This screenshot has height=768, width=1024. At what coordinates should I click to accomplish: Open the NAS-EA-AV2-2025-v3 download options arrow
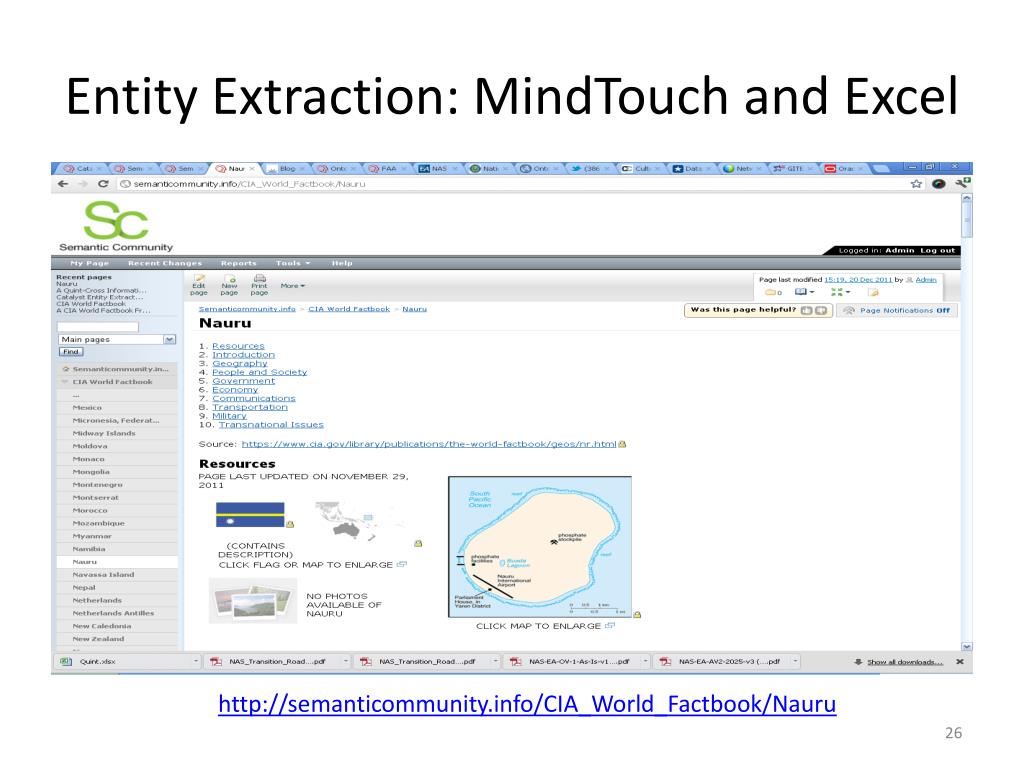point(795,662)
